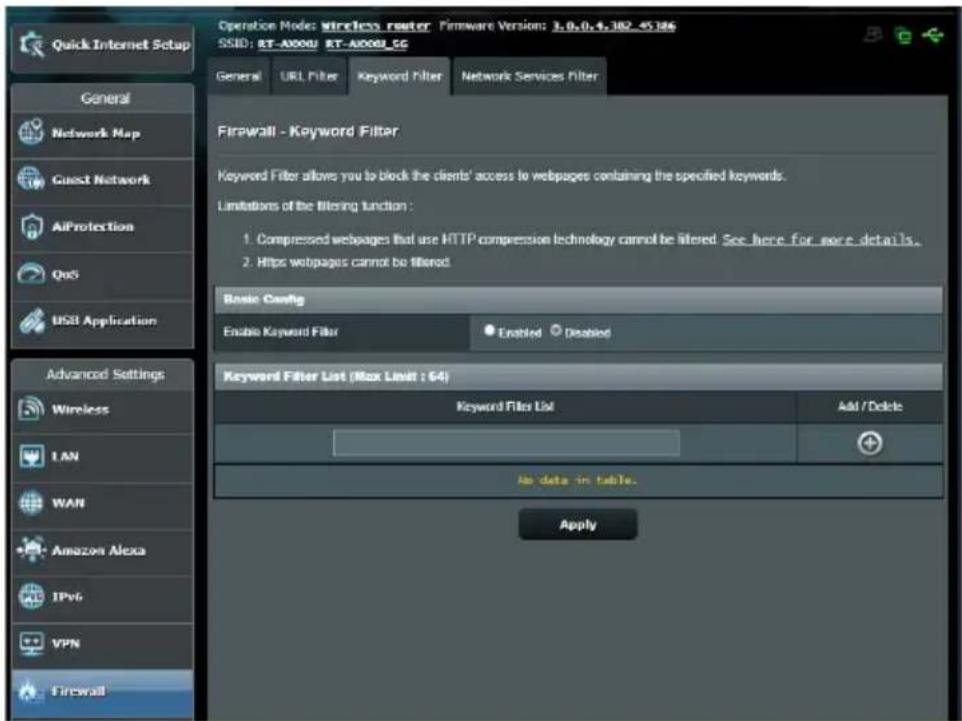
Task: Click the IPv6 globe icon
Action: click(31, 596)
